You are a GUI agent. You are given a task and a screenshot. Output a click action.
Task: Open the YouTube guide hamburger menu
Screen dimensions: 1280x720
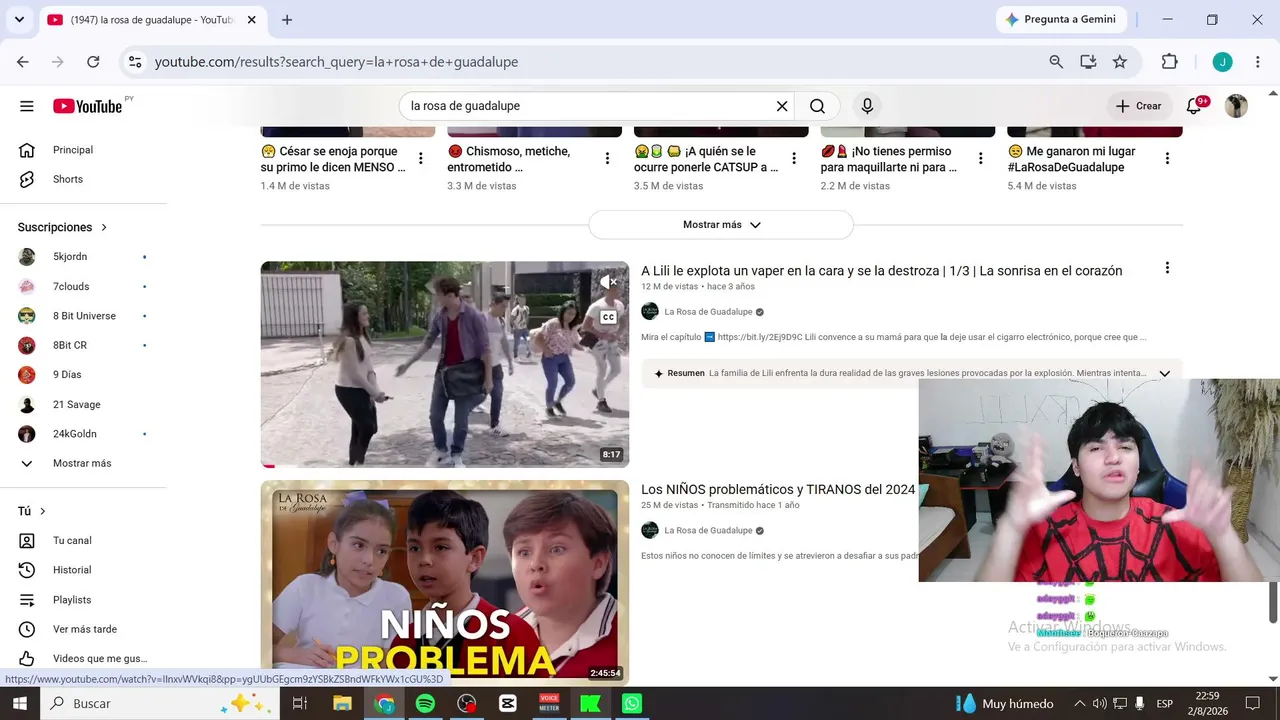click(x=27, y=106)
